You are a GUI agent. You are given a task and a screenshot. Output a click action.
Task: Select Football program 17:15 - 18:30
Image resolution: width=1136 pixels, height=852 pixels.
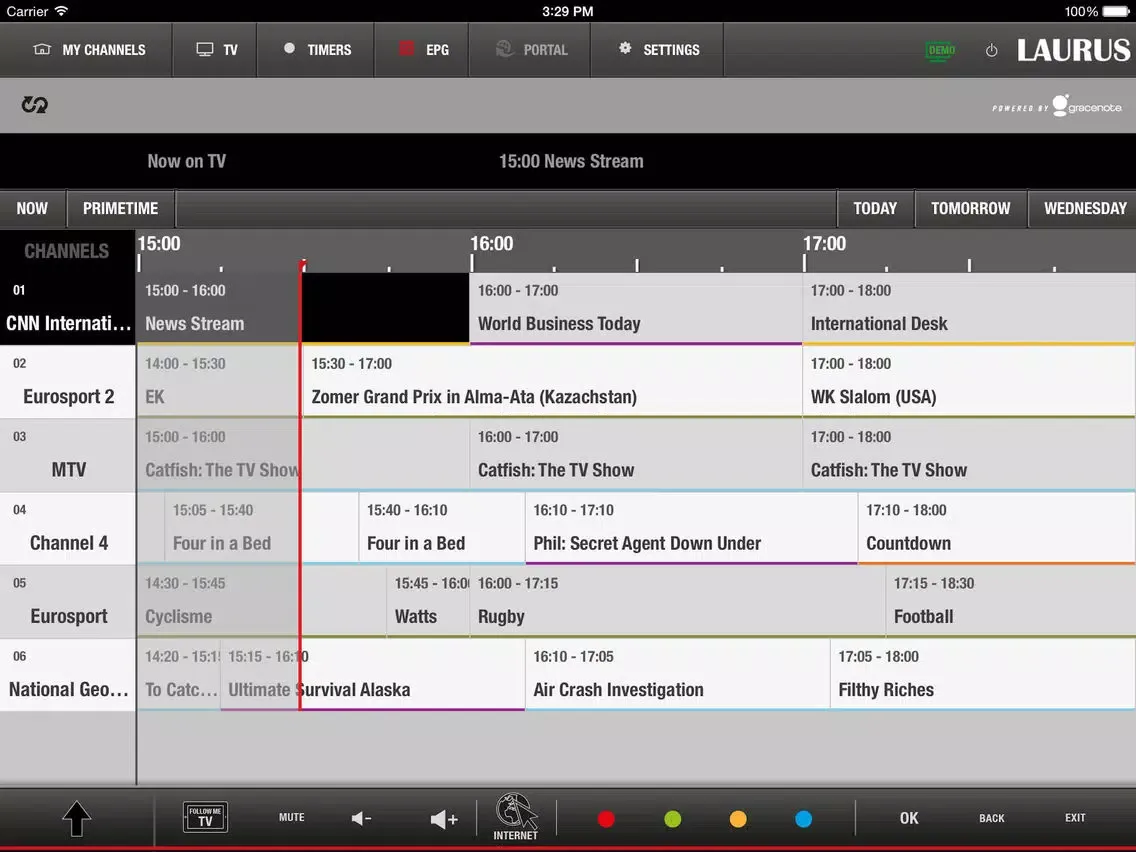[1011, 601]
